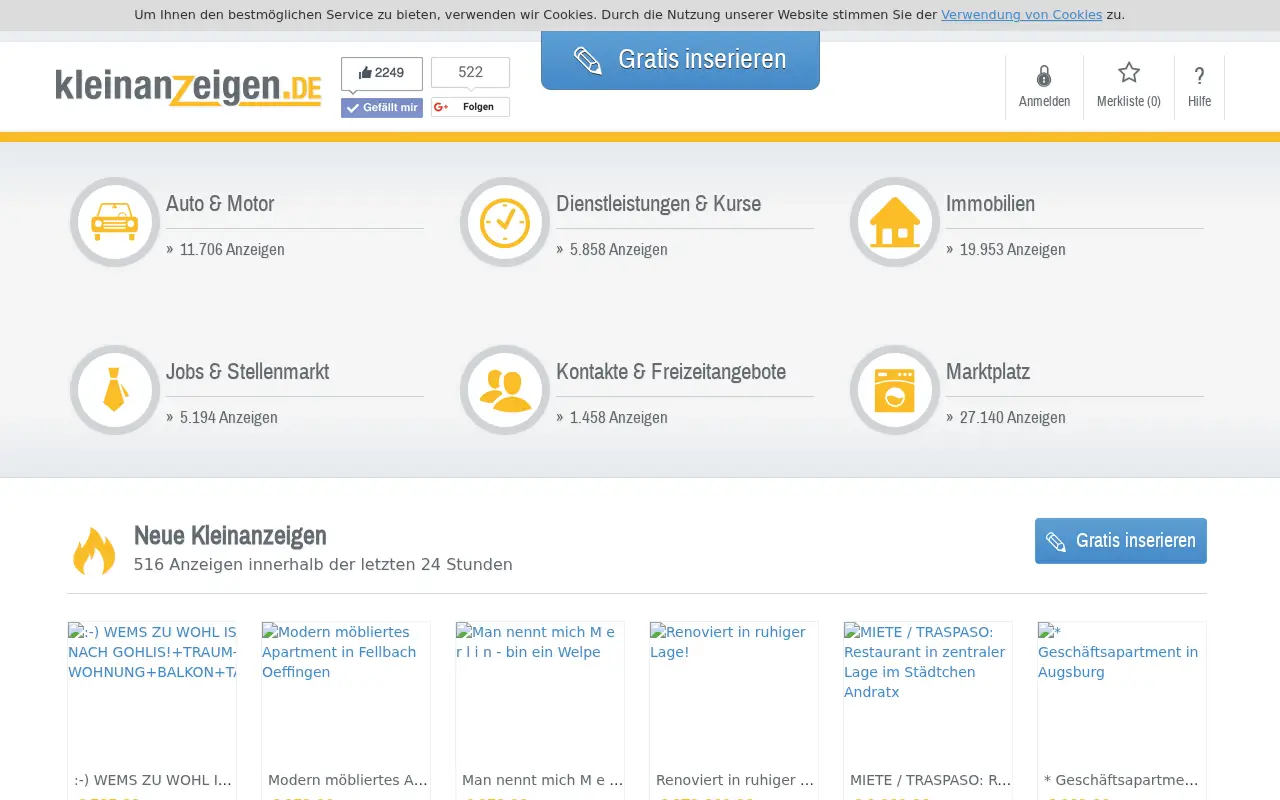Click the Facebook Gefällt mir button

(x=382, y=108)
